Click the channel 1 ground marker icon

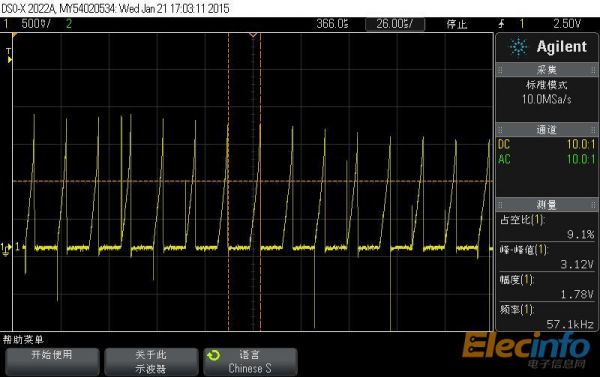(x=6, y=248)
